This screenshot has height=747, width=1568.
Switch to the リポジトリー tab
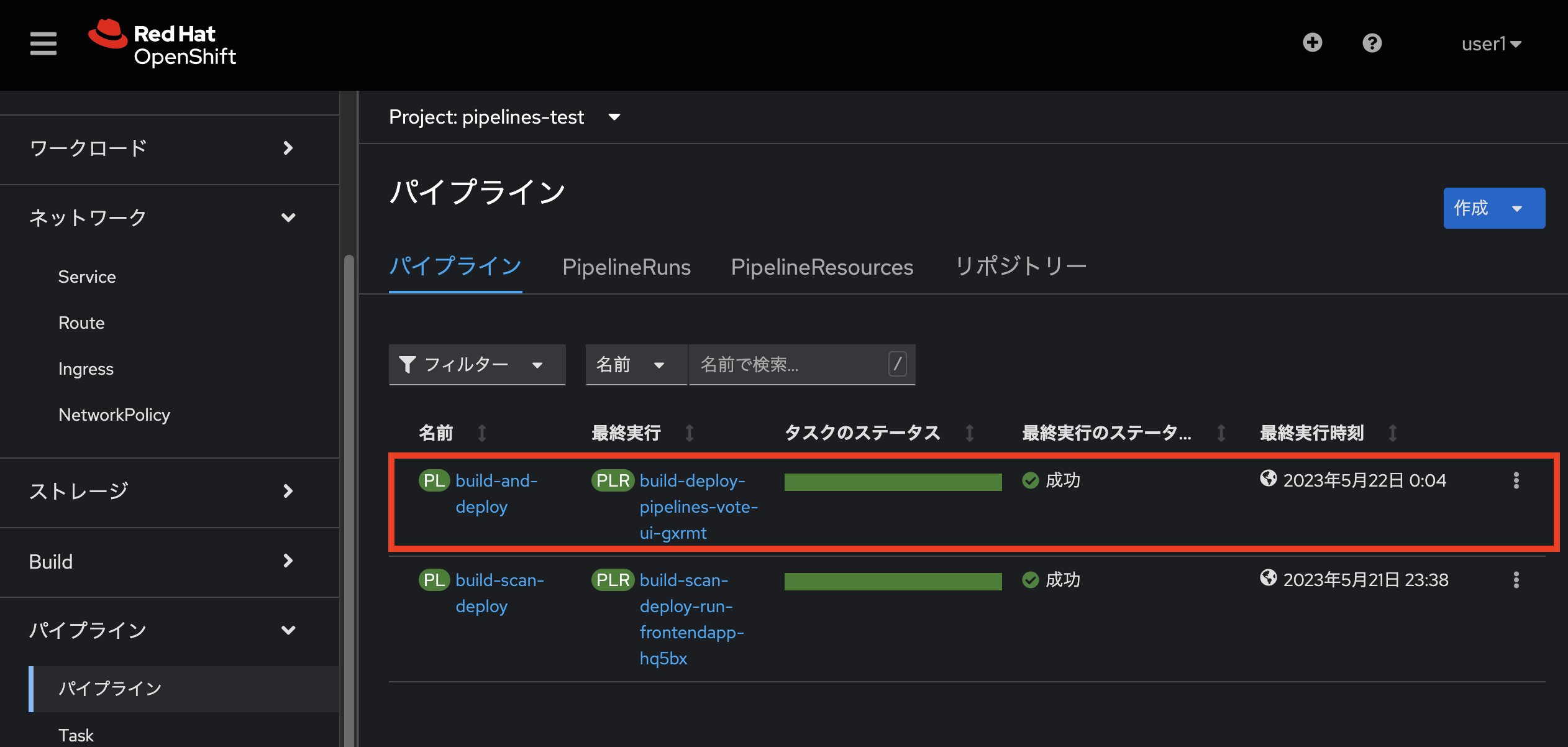pos(1021,267)
